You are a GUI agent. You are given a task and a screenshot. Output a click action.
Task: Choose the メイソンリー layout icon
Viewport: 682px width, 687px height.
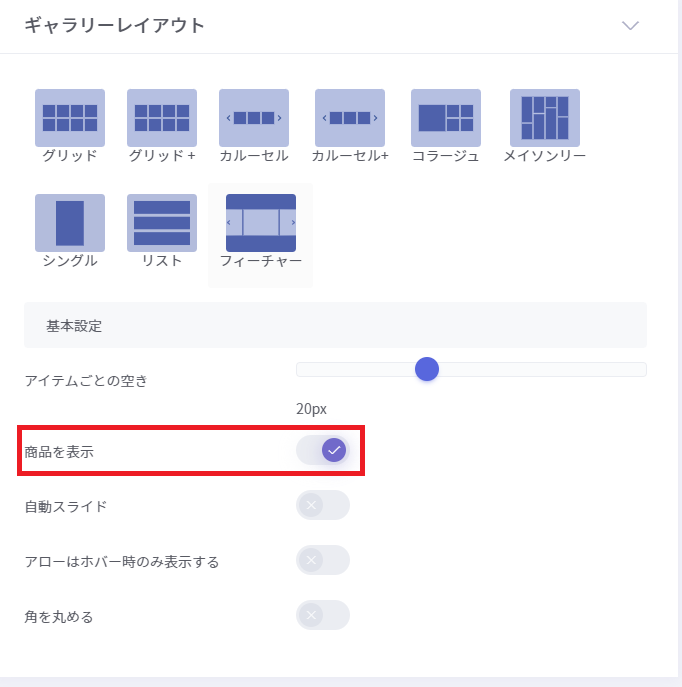click(545, 118)
